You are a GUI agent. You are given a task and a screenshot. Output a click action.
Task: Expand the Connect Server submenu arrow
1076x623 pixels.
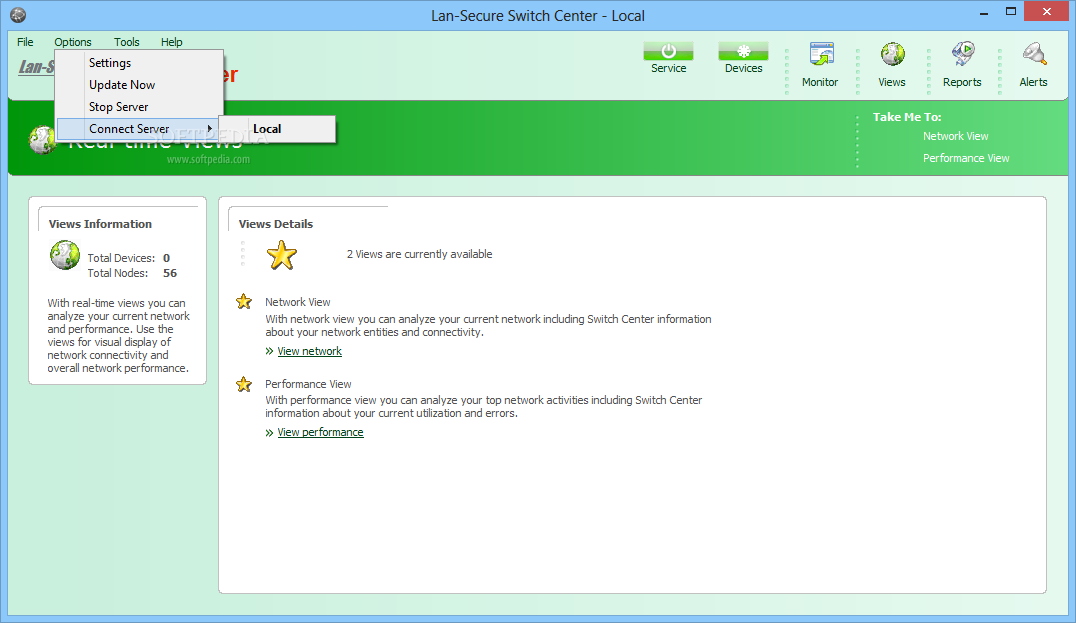(x=209, y=128)
